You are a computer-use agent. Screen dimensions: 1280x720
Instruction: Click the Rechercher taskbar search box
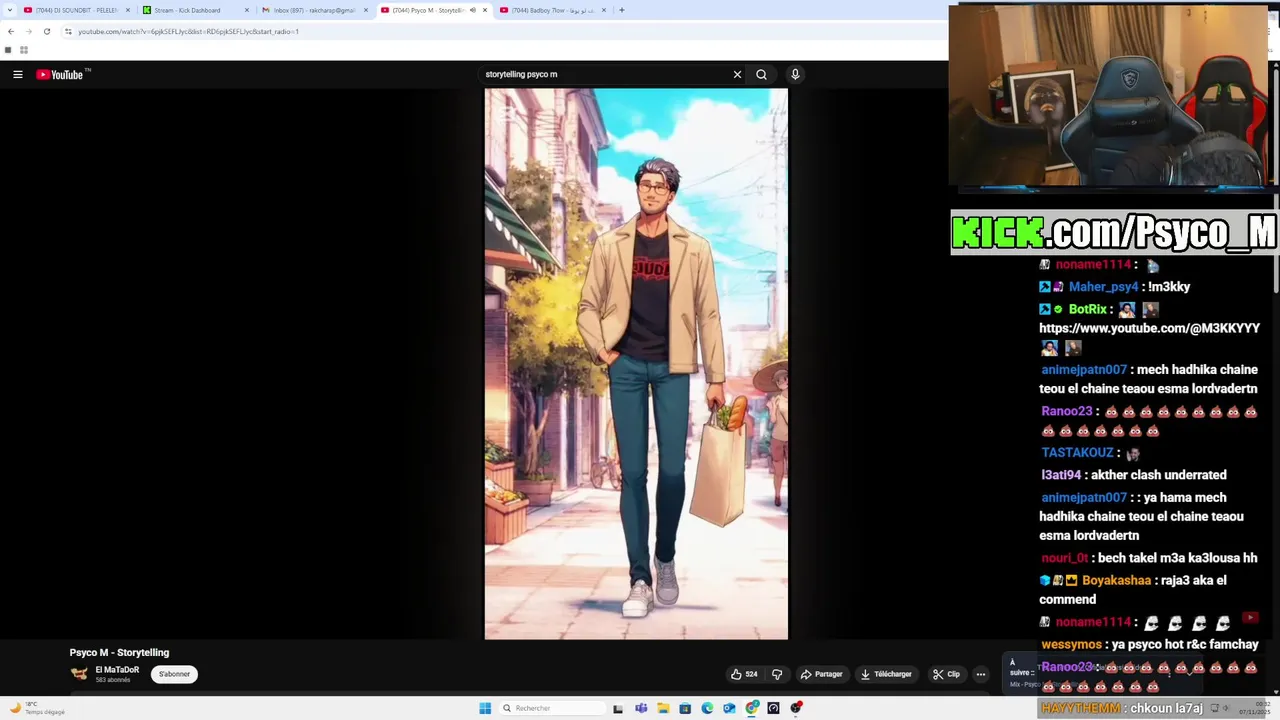pos(553,708)
